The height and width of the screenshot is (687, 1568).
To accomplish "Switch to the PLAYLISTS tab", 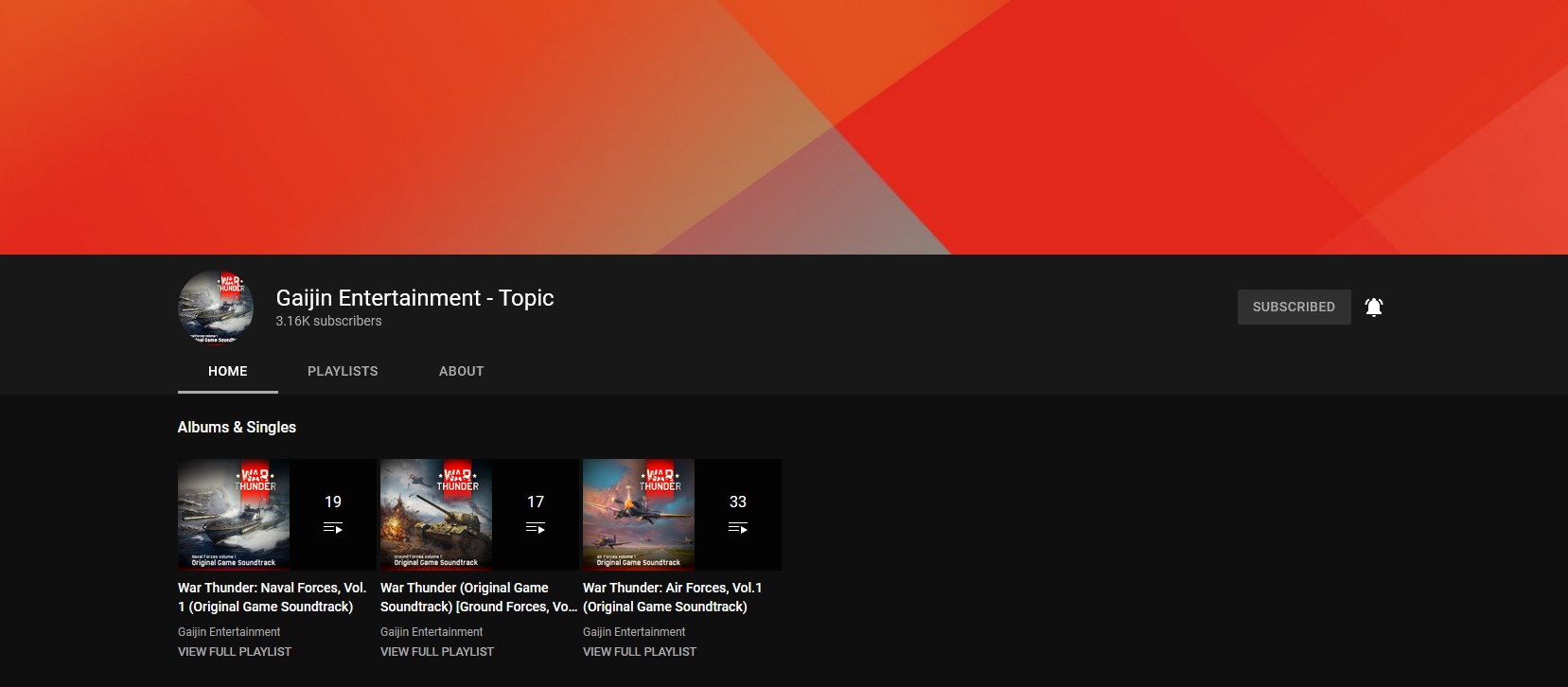I will point(343,371).
